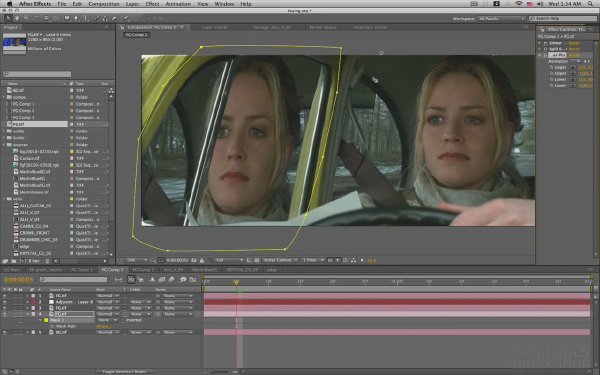Switch to the FG Comp 1 timeline tab
The width and height of the screenshot is (600, 375).
(x=81, y=270)
